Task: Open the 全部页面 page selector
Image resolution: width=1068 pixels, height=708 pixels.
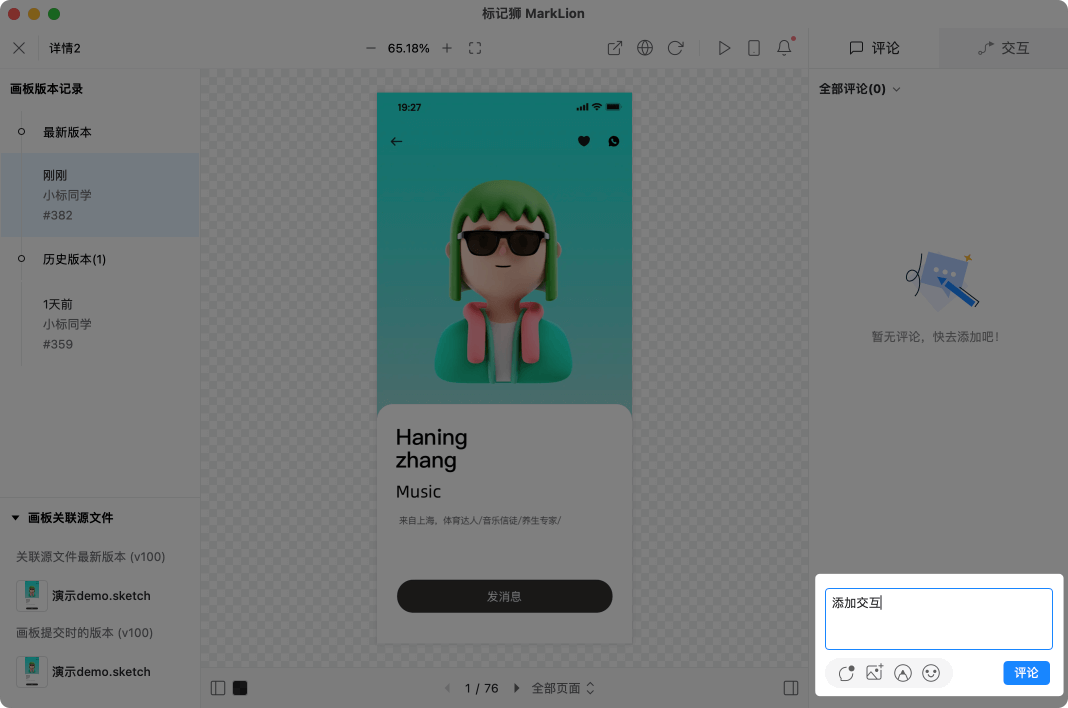Action: pos(563,688)
